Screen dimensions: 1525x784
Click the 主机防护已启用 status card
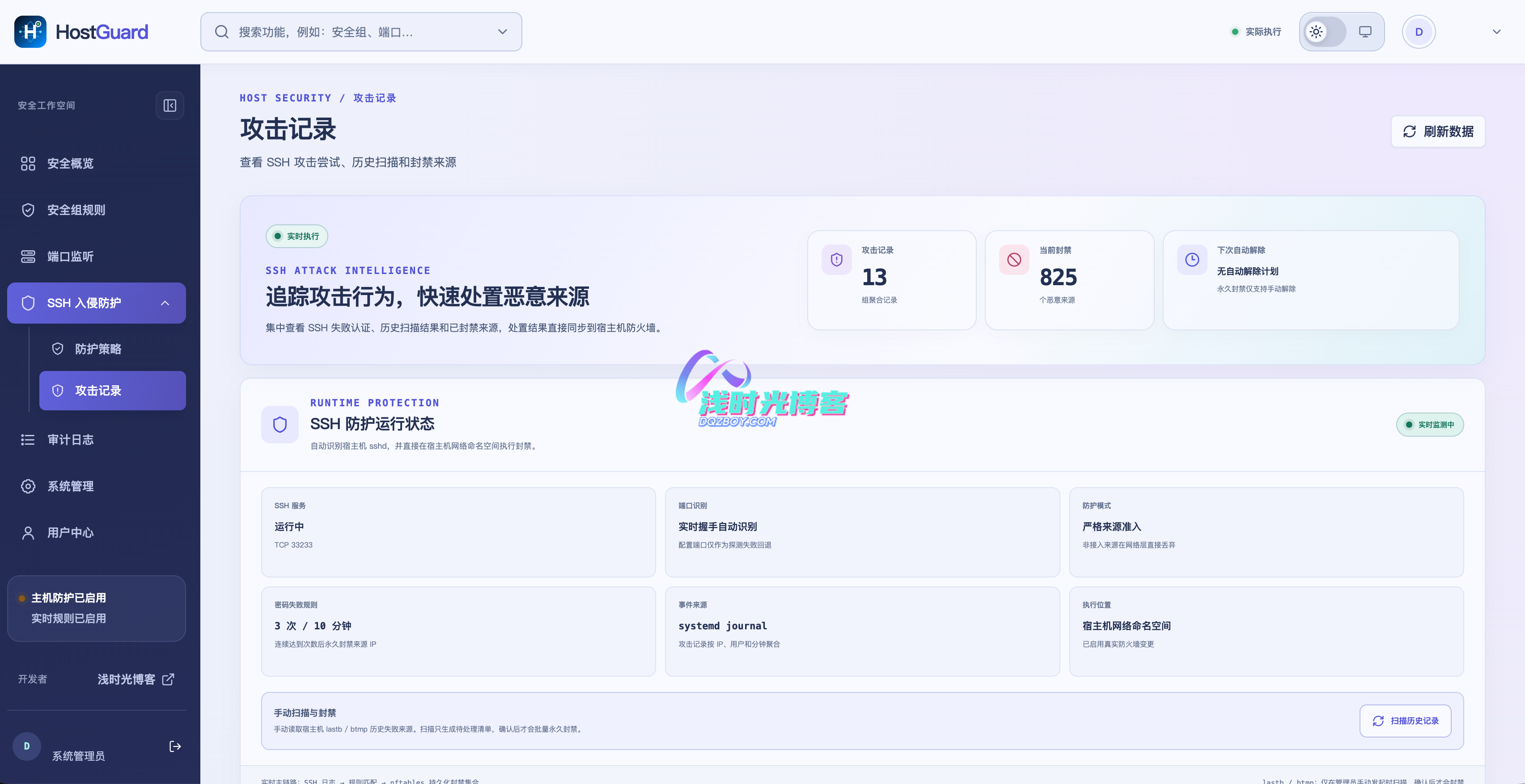[97, 608]
